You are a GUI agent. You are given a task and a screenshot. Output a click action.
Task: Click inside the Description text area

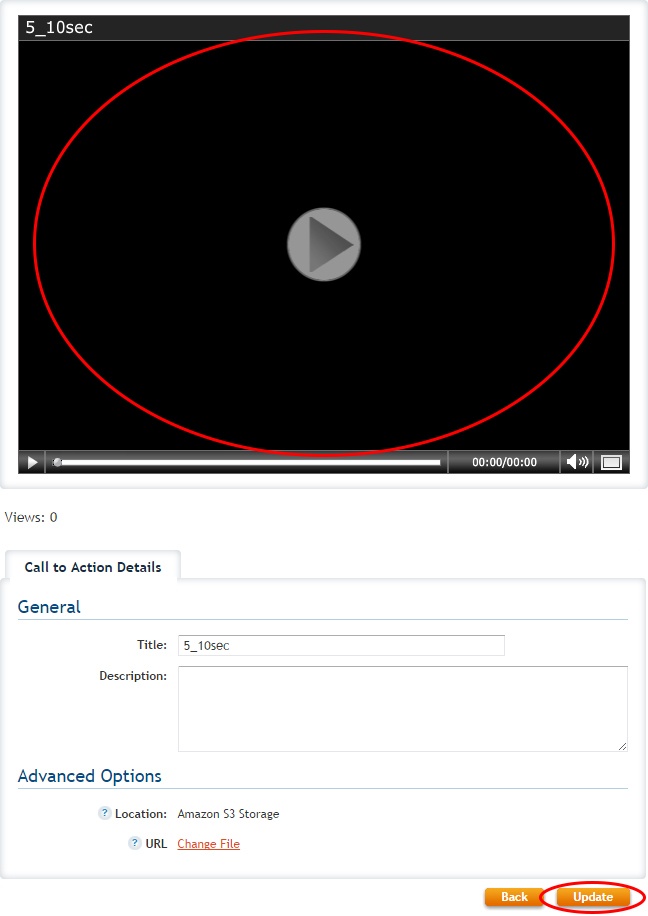click(403, 709)
